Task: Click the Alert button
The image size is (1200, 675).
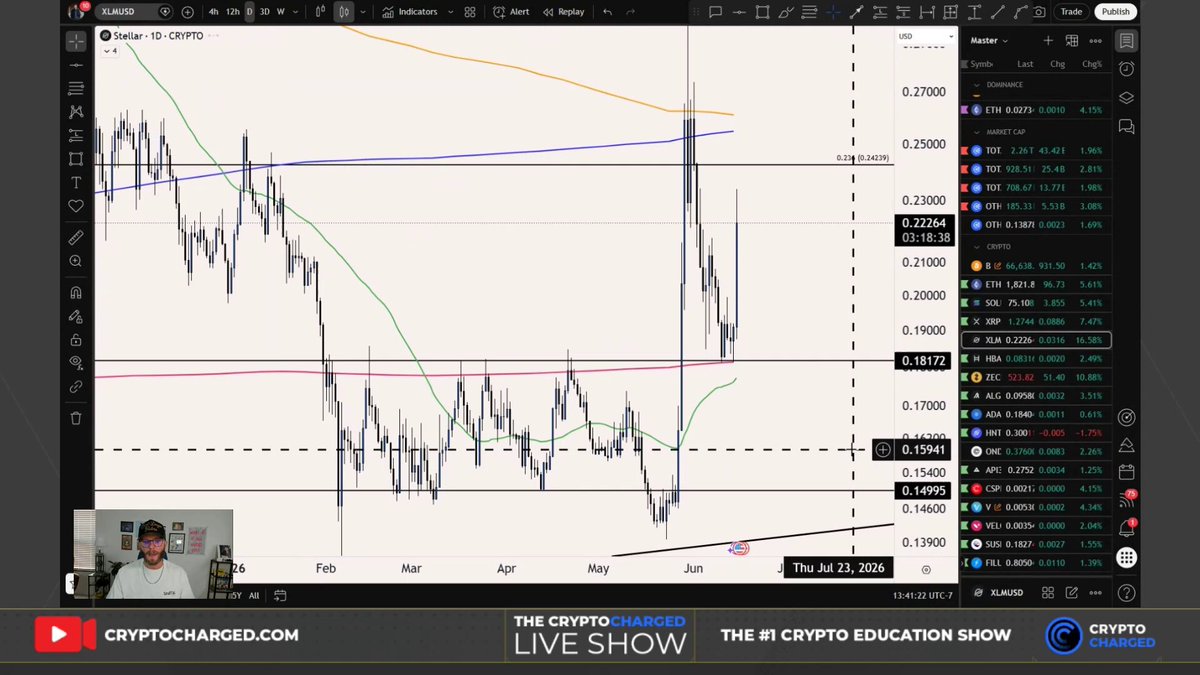Action: (x=512, y=12)
